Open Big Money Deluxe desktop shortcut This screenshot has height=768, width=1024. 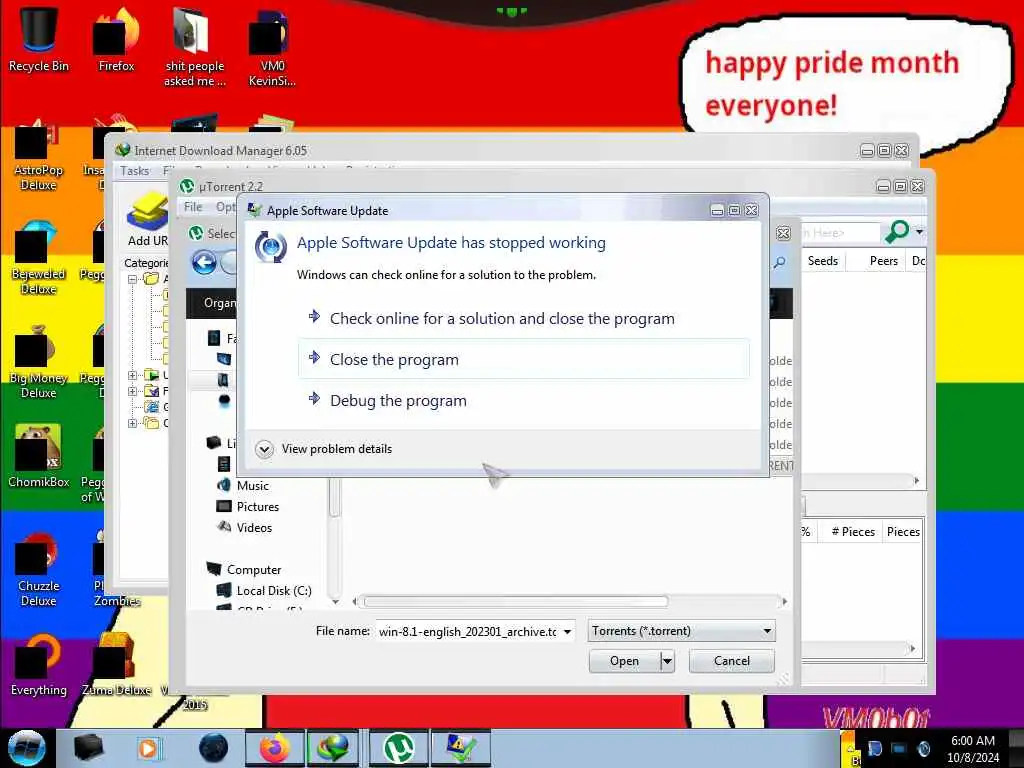click(39, 362)
